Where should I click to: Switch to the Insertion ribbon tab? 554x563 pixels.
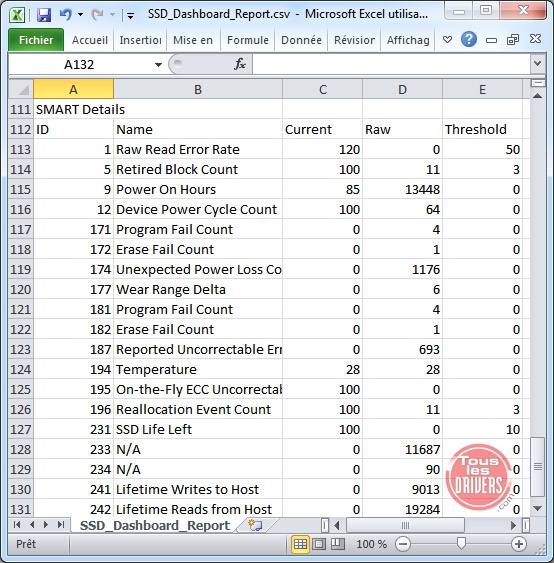(x=140, y=40)
